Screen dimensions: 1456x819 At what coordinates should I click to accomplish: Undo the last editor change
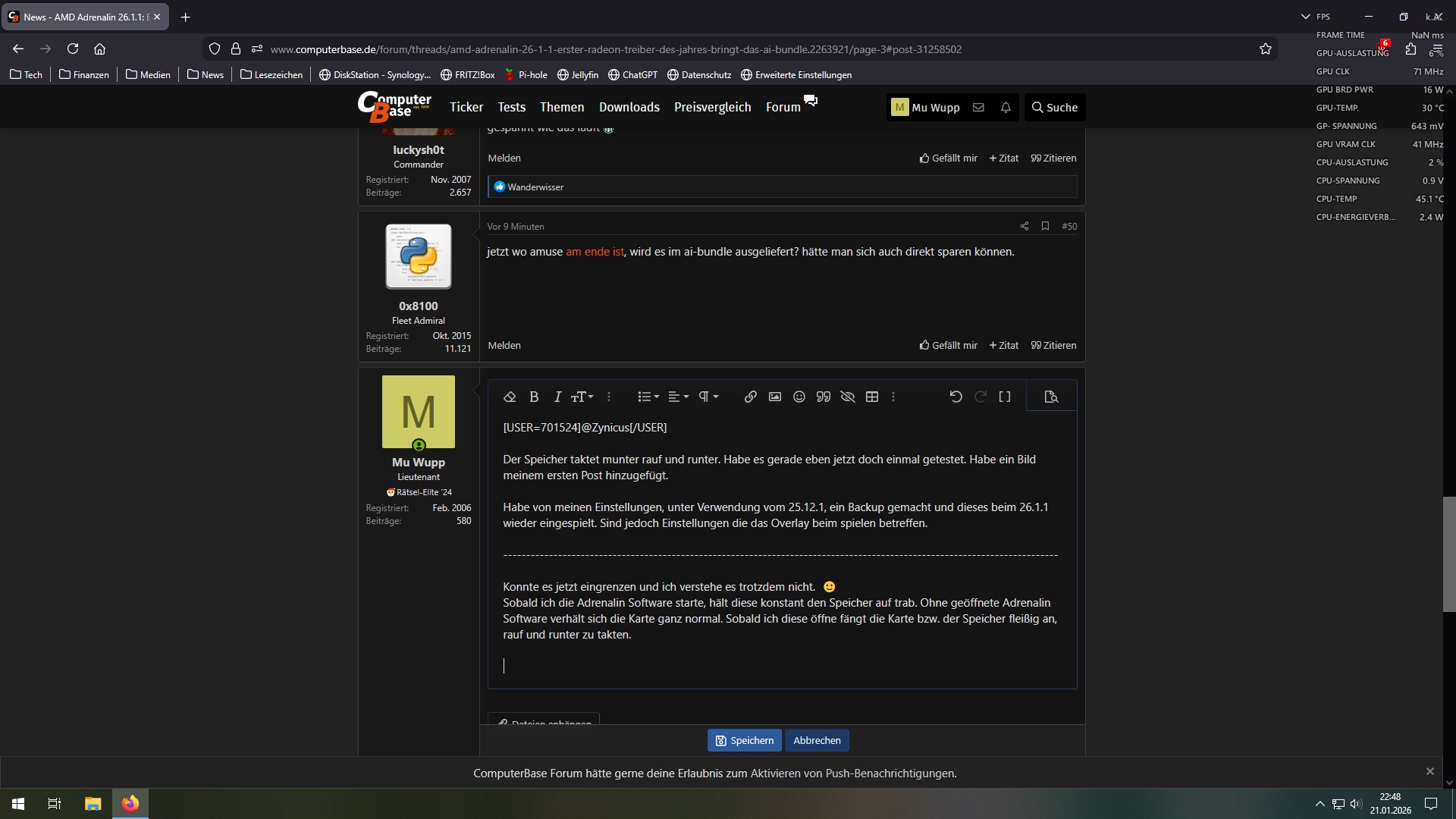(955, 397)
